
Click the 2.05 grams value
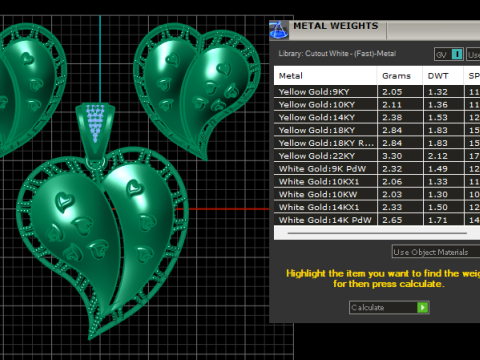click(x=392, y=92)
